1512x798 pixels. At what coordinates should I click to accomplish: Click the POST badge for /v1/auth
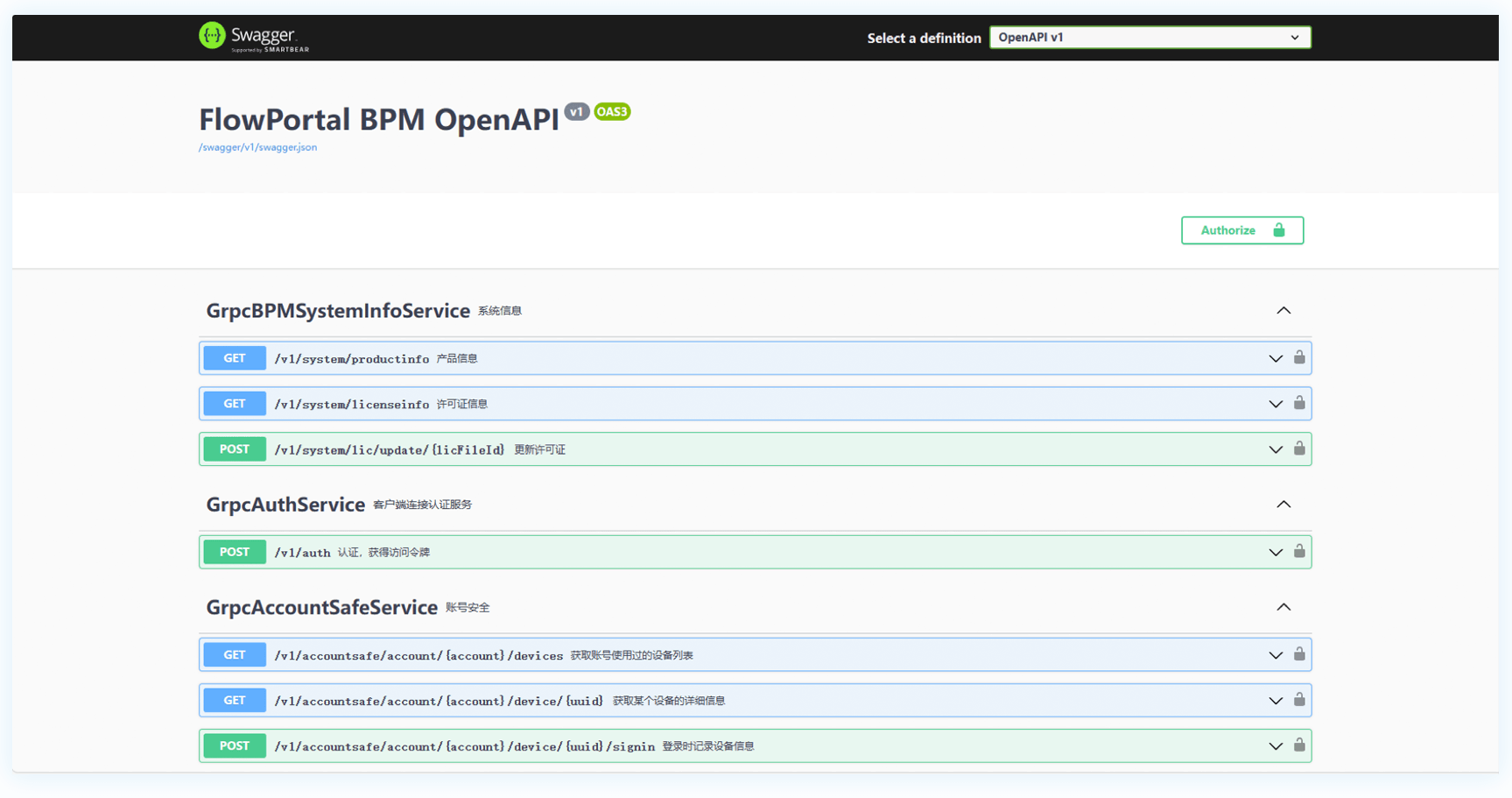pos(235,553)
